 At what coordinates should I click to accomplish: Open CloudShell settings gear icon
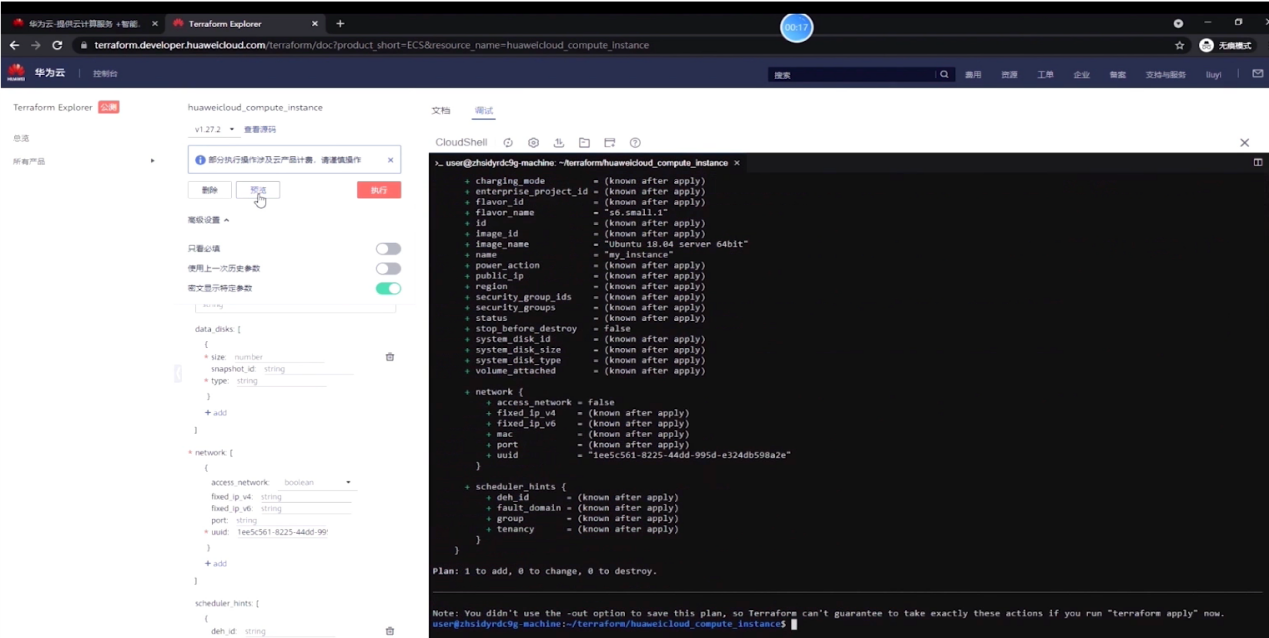pyautogui.click(x=533, y=143)
